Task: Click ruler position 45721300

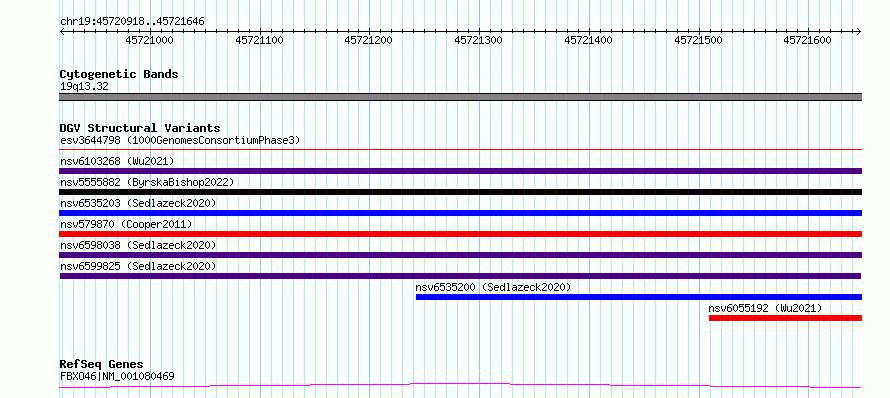Action: [478, 40]
